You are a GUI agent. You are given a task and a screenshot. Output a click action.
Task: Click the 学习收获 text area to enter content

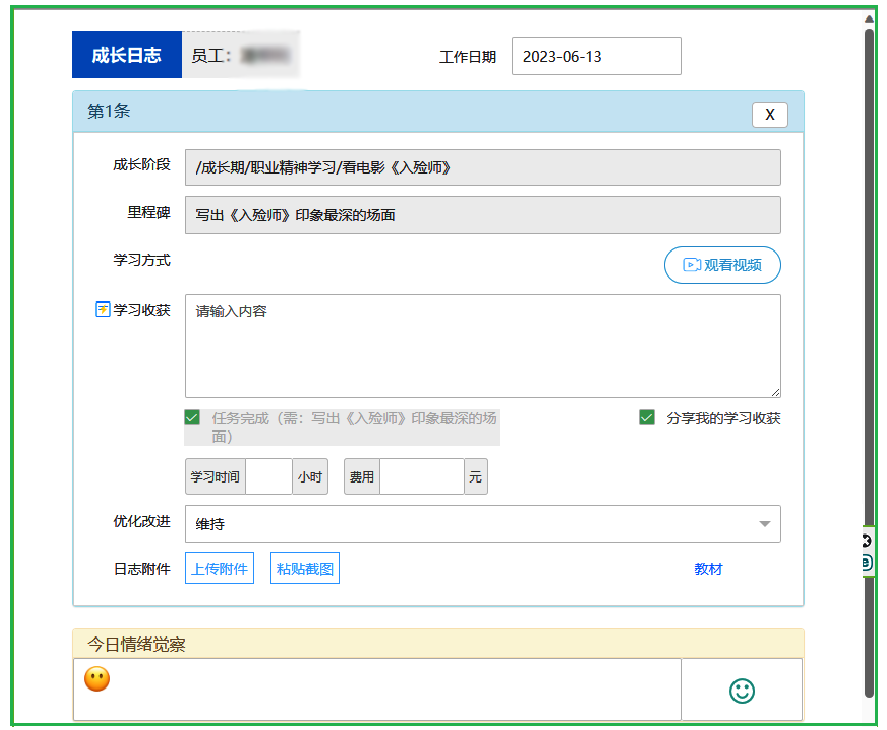[483, 345]
